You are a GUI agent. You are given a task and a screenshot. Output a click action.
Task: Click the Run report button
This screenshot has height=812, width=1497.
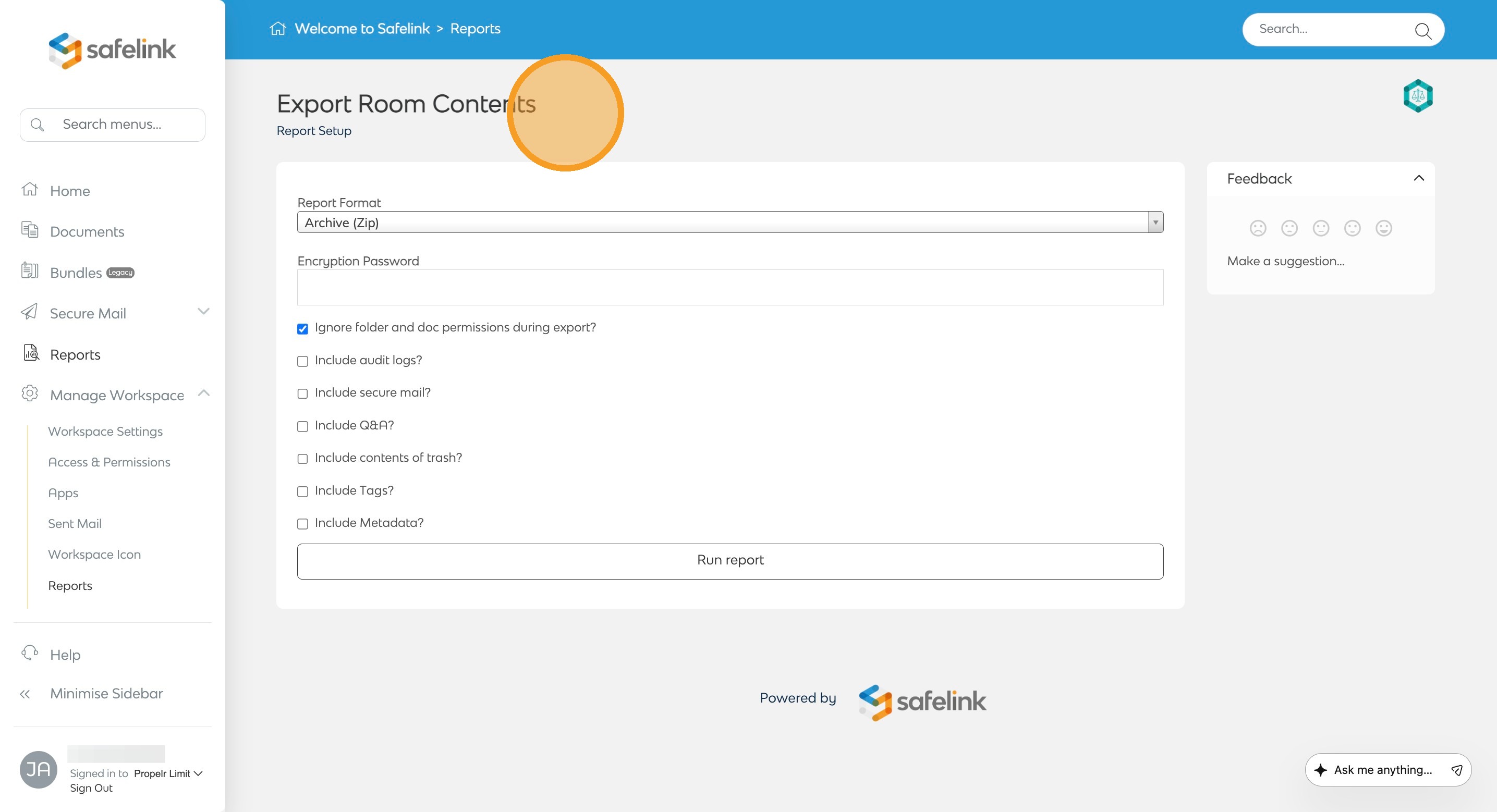729,560
